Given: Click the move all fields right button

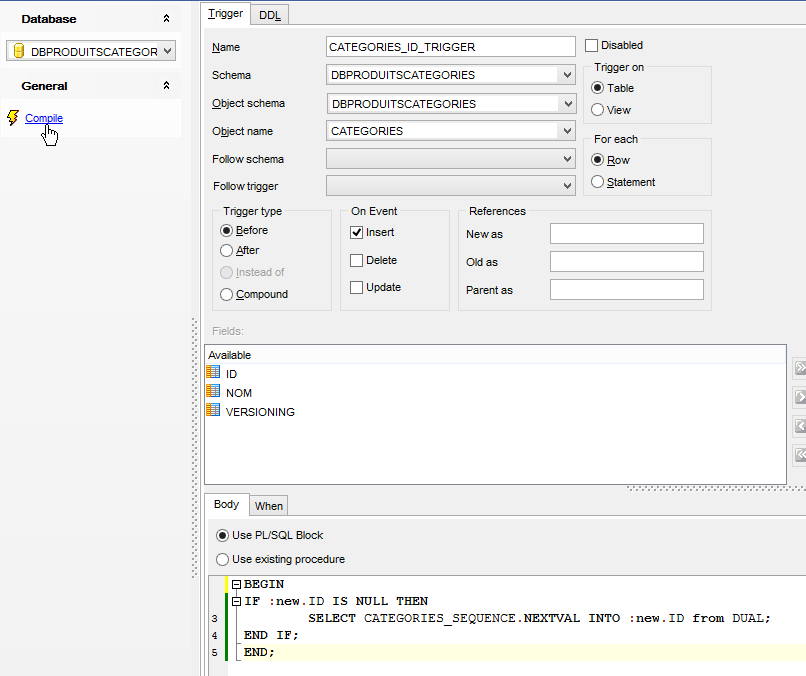Looking at the screenshot, I should [799, 369].
